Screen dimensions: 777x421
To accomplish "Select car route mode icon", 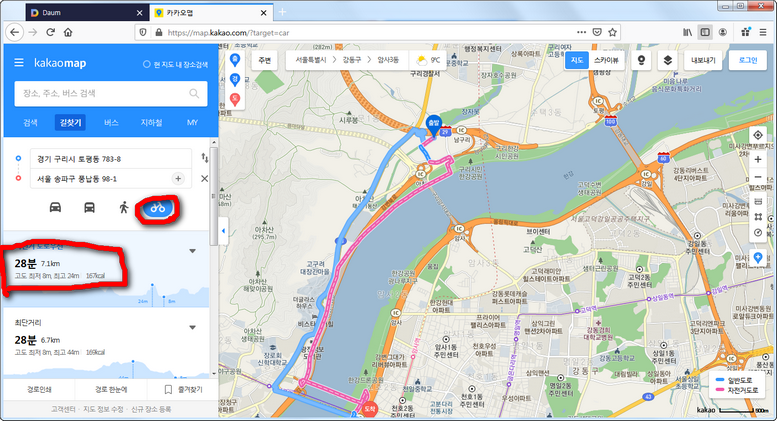I will tap(56, 207).
